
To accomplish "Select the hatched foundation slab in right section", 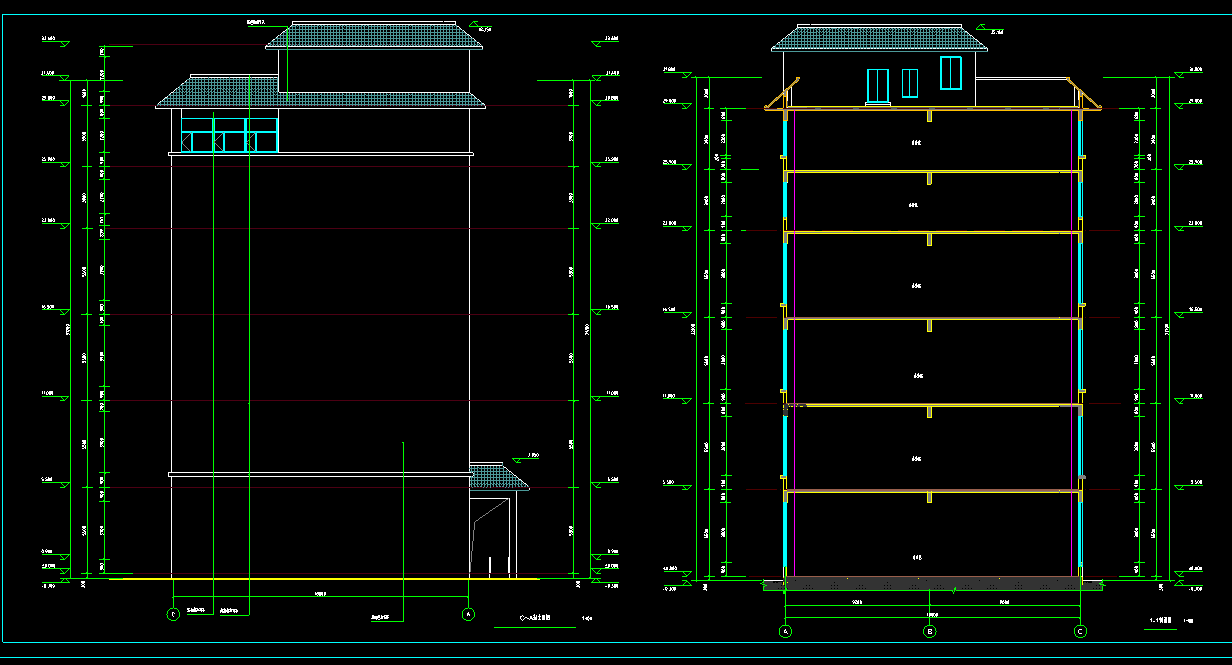I will click(x=930, y=582).
